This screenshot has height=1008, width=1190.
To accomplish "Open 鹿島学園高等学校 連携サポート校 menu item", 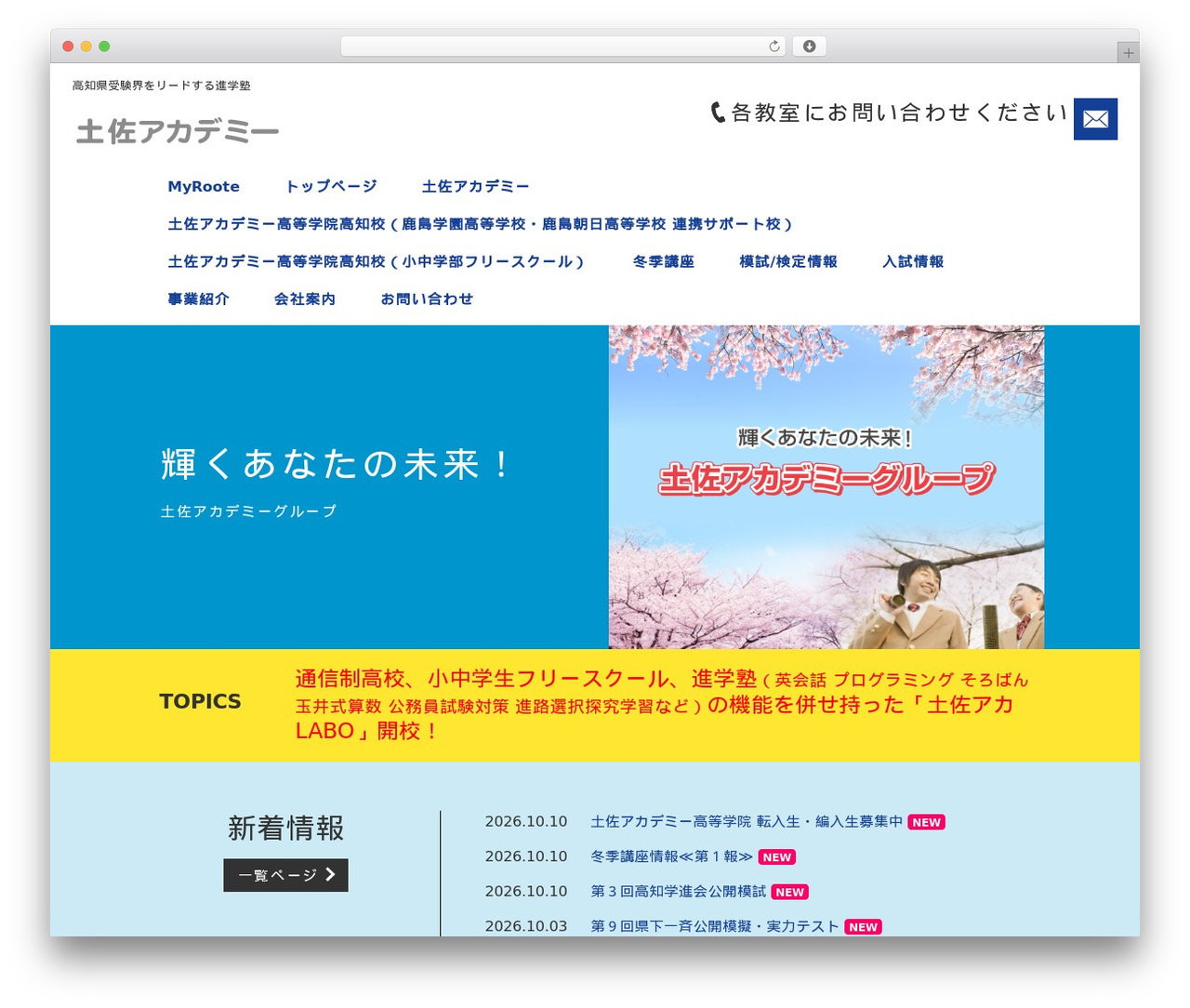I will pyautogui.click(x=480, y=224).
